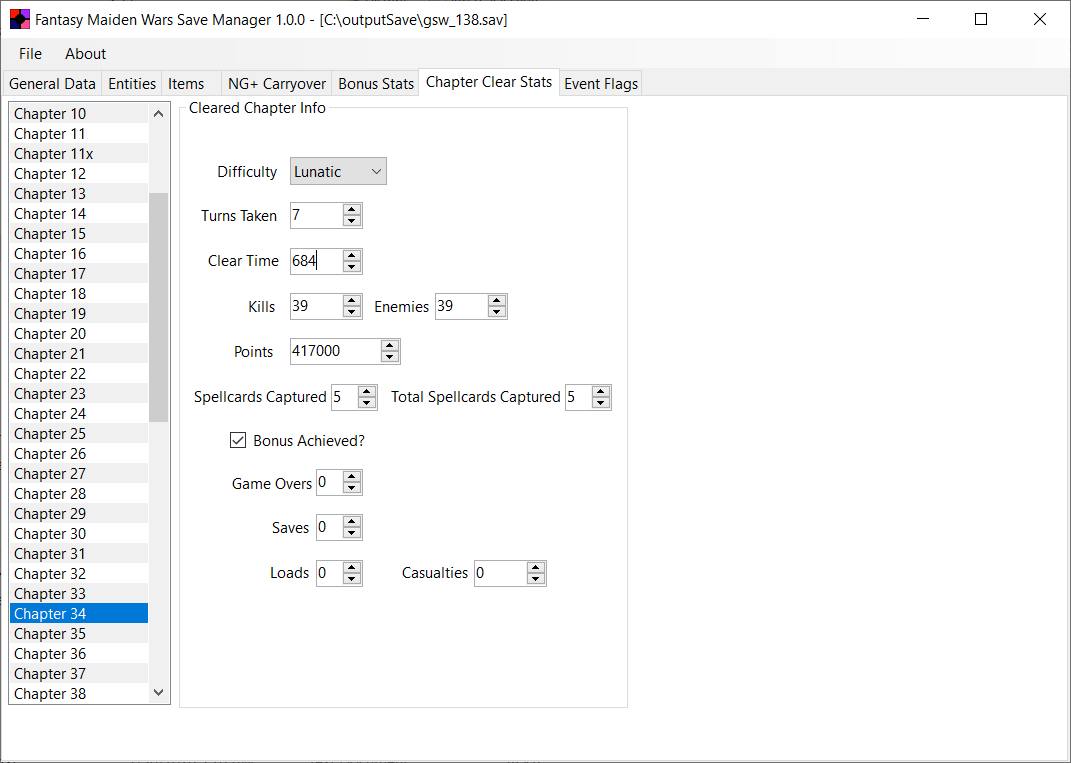This screenshot has height=763, width=1071.
Task: Toggle the Bonus Achieved checkbox
Action: click(x=238, y=441)
